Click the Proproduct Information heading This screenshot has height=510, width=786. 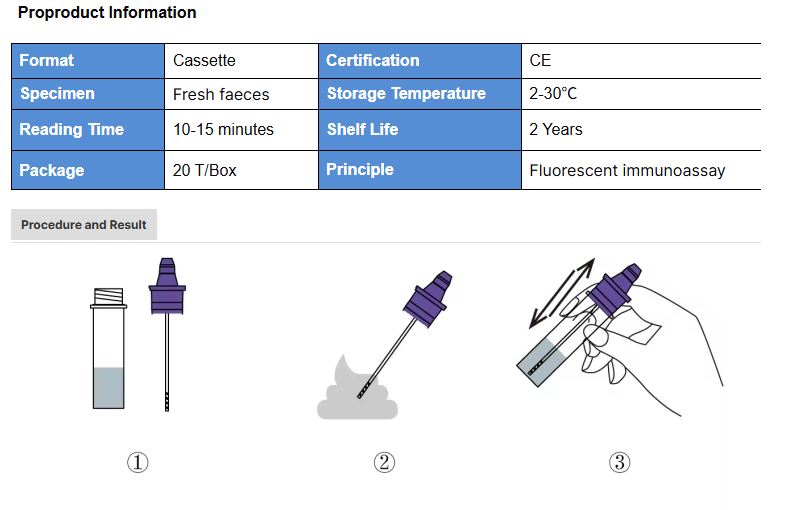coord(107,13)
